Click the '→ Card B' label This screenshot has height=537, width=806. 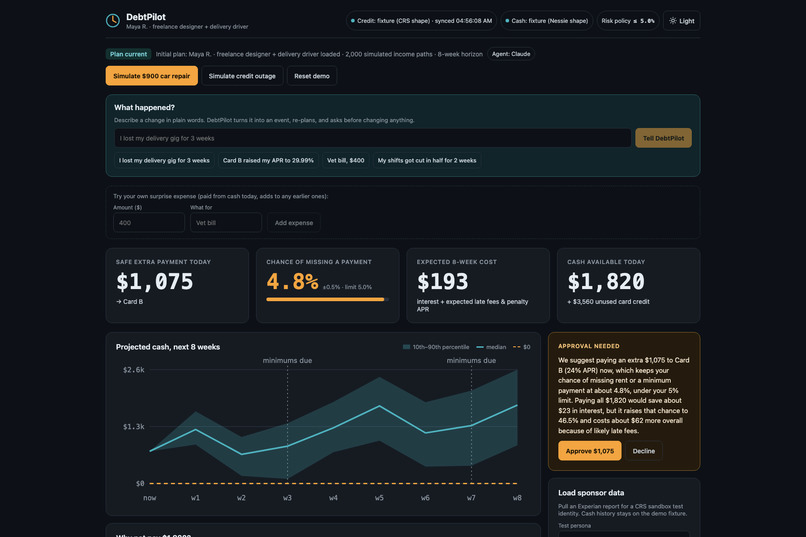click(130, 302)
